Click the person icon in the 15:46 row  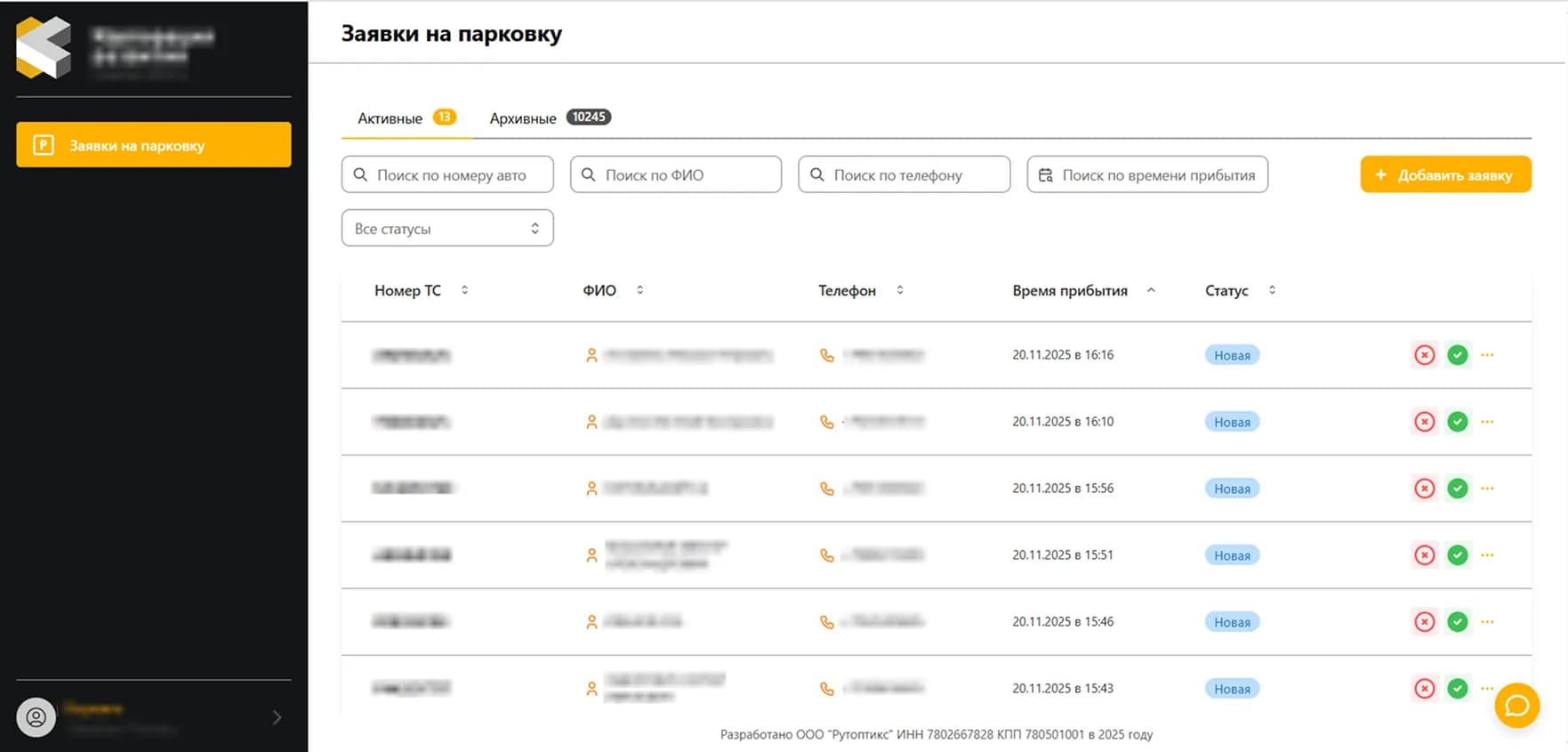click(591, 622)
